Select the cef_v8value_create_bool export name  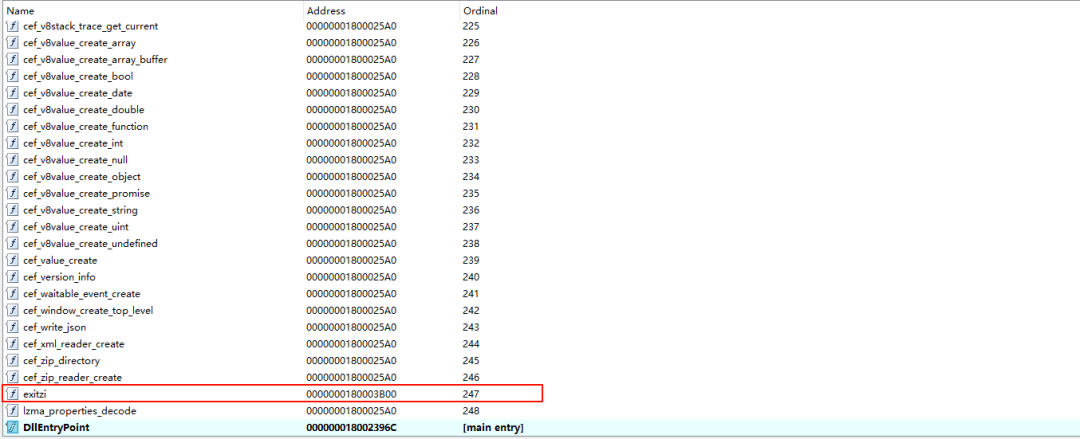[x=79, y=76]
